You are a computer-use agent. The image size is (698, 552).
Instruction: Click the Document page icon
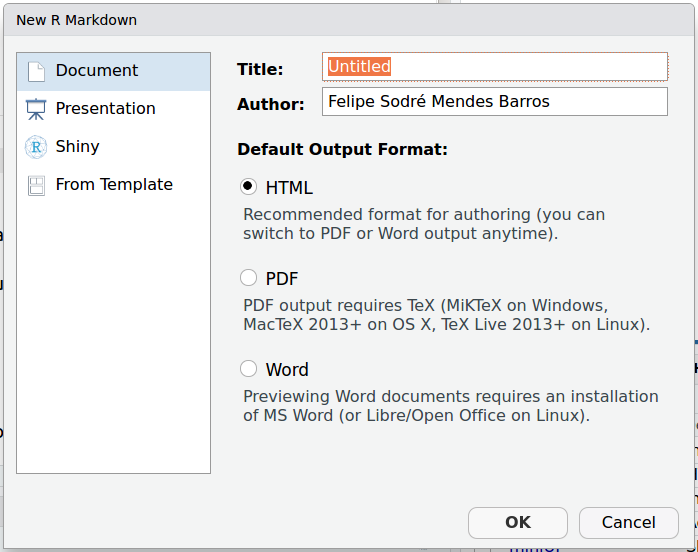[x=37, y=72]
